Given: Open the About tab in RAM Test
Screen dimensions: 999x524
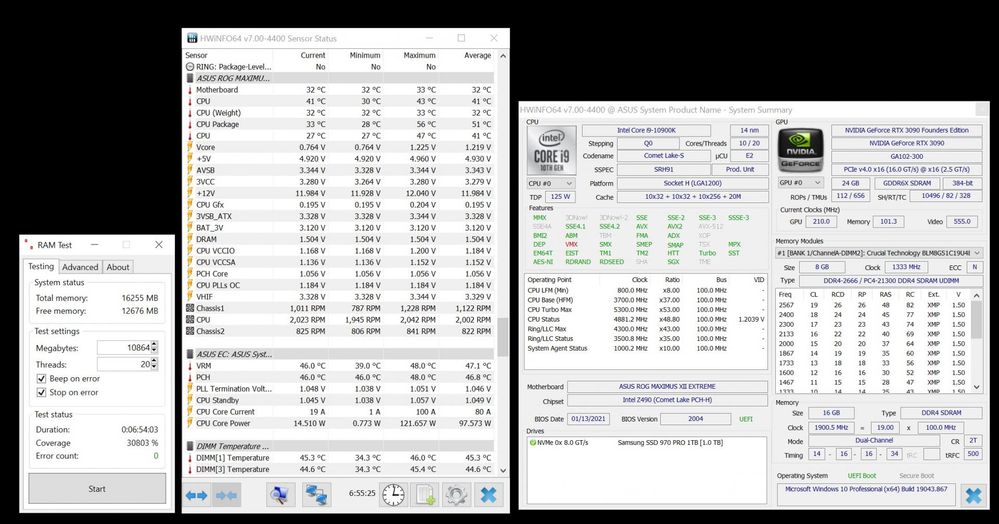Looking at the screenshot, I should coord(118,267).
